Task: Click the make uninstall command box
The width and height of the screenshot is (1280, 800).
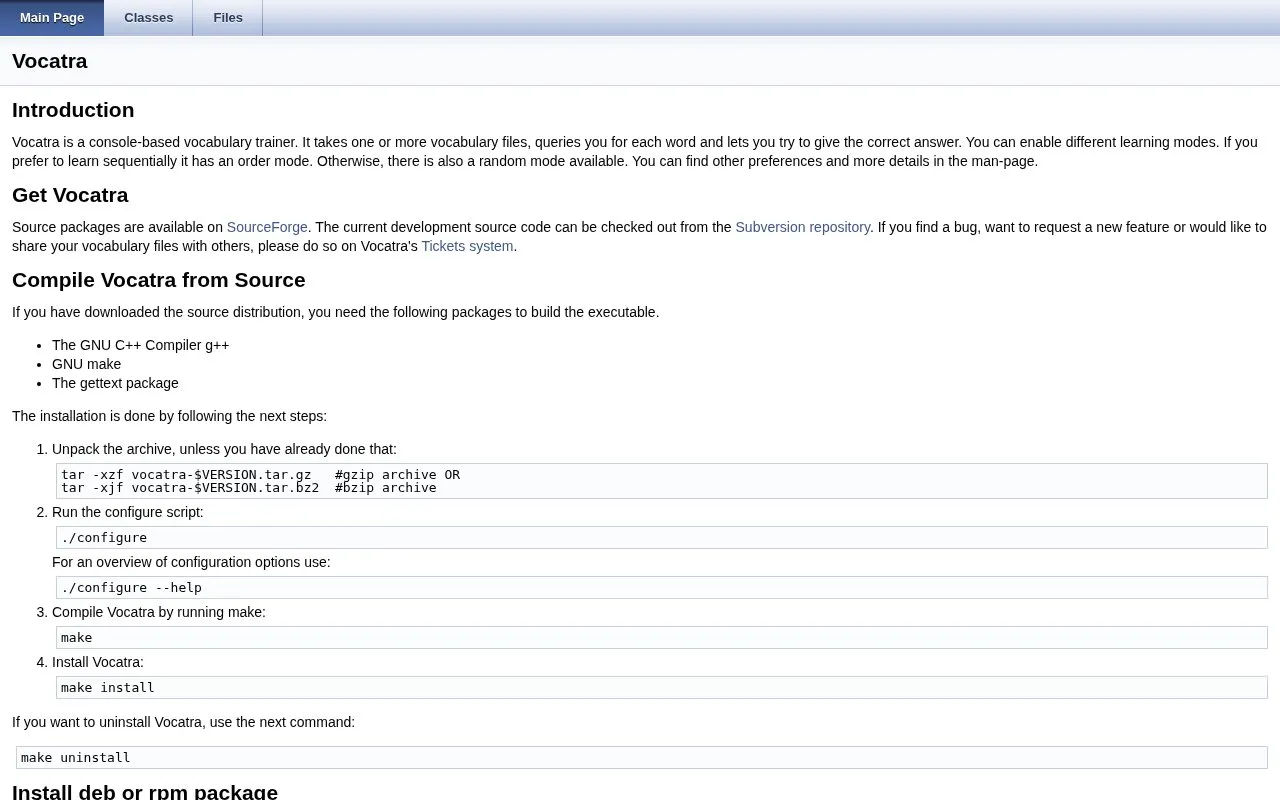Action: pos(642,758)
